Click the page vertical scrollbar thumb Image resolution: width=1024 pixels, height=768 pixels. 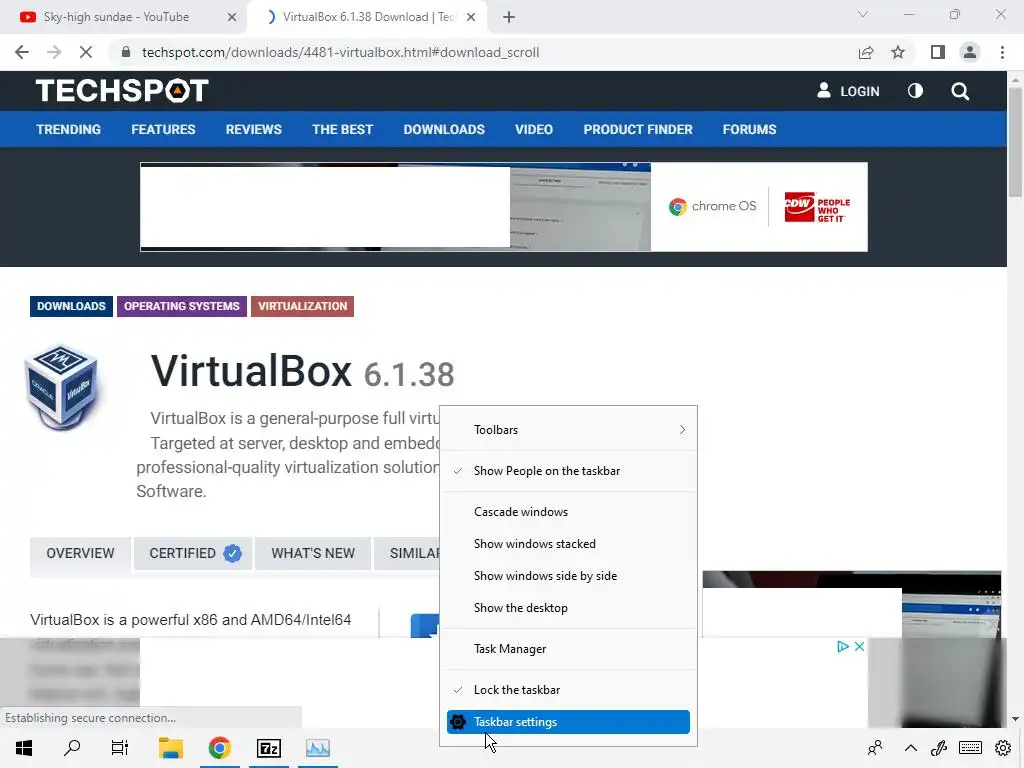pyautogui.click(x=1015, y=140)
